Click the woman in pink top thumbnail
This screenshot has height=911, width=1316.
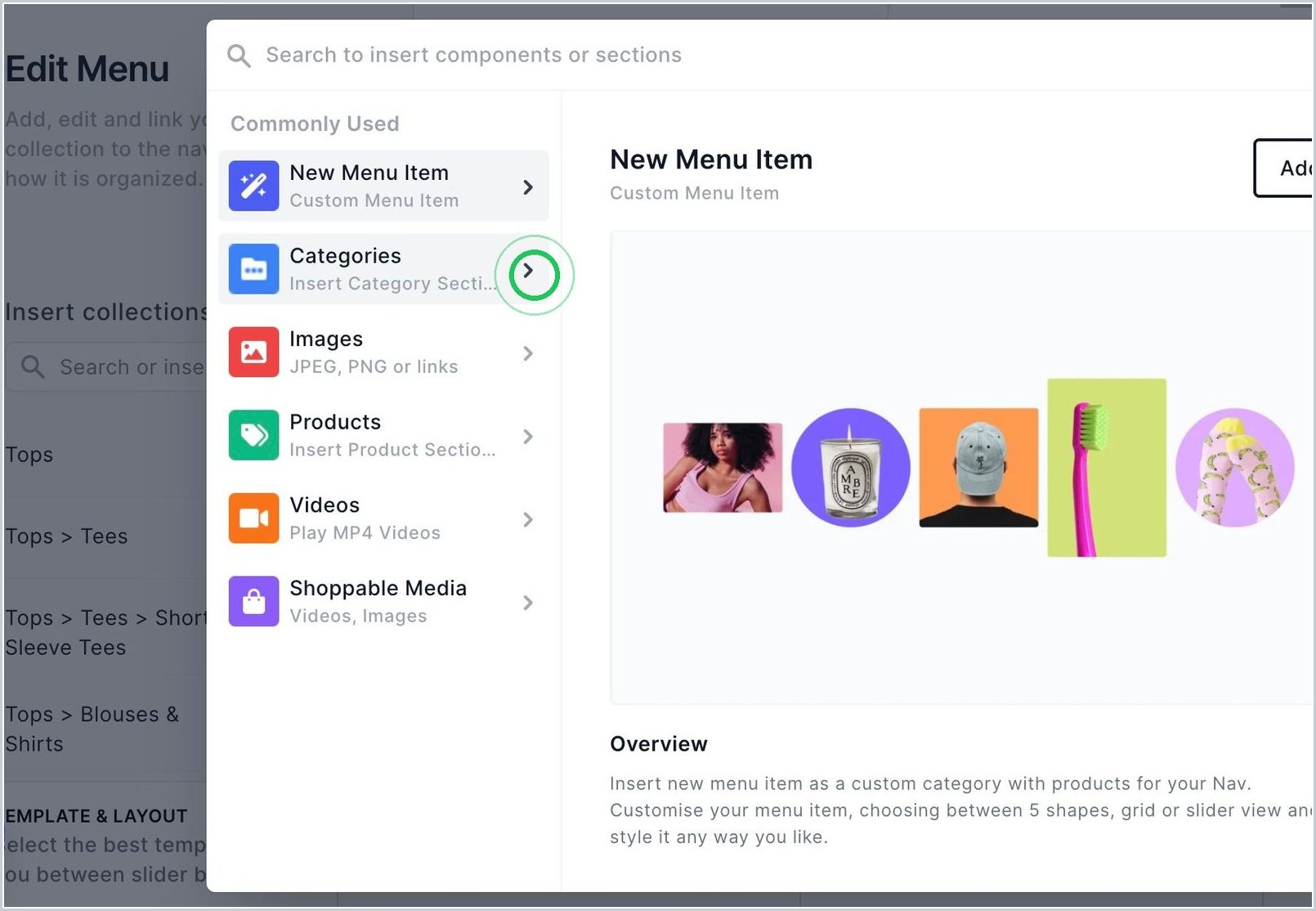723,468
